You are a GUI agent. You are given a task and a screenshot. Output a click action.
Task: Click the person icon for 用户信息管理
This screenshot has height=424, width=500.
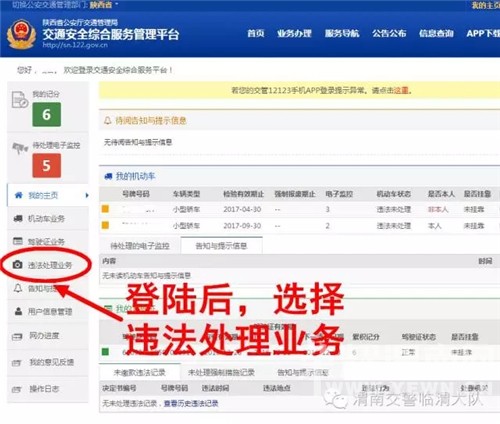[x=18, y=311]
